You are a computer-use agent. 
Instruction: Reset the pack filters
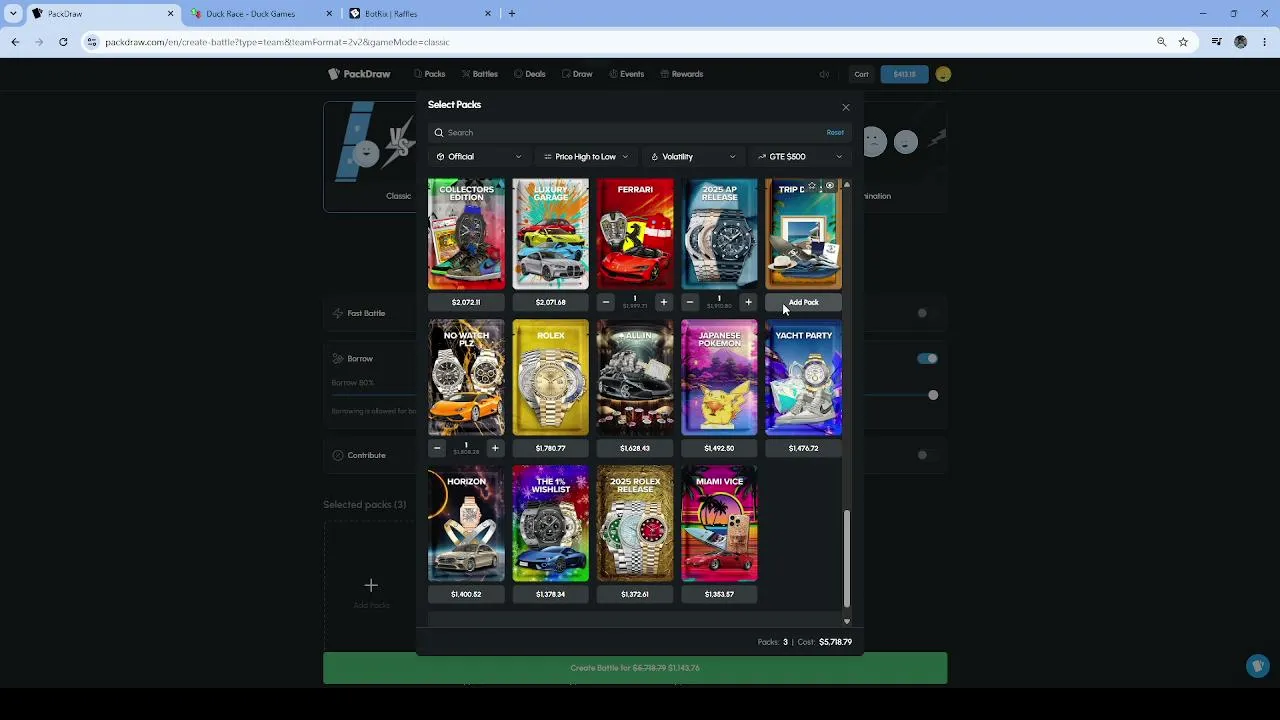(x=835, y=132)
